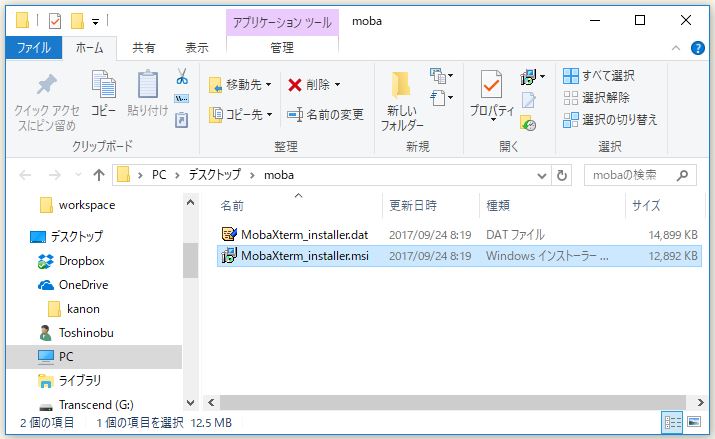Click the 削除 delete button
Image resolution: width=715 pixels, height=439 pixels.
tap(314, 85)
